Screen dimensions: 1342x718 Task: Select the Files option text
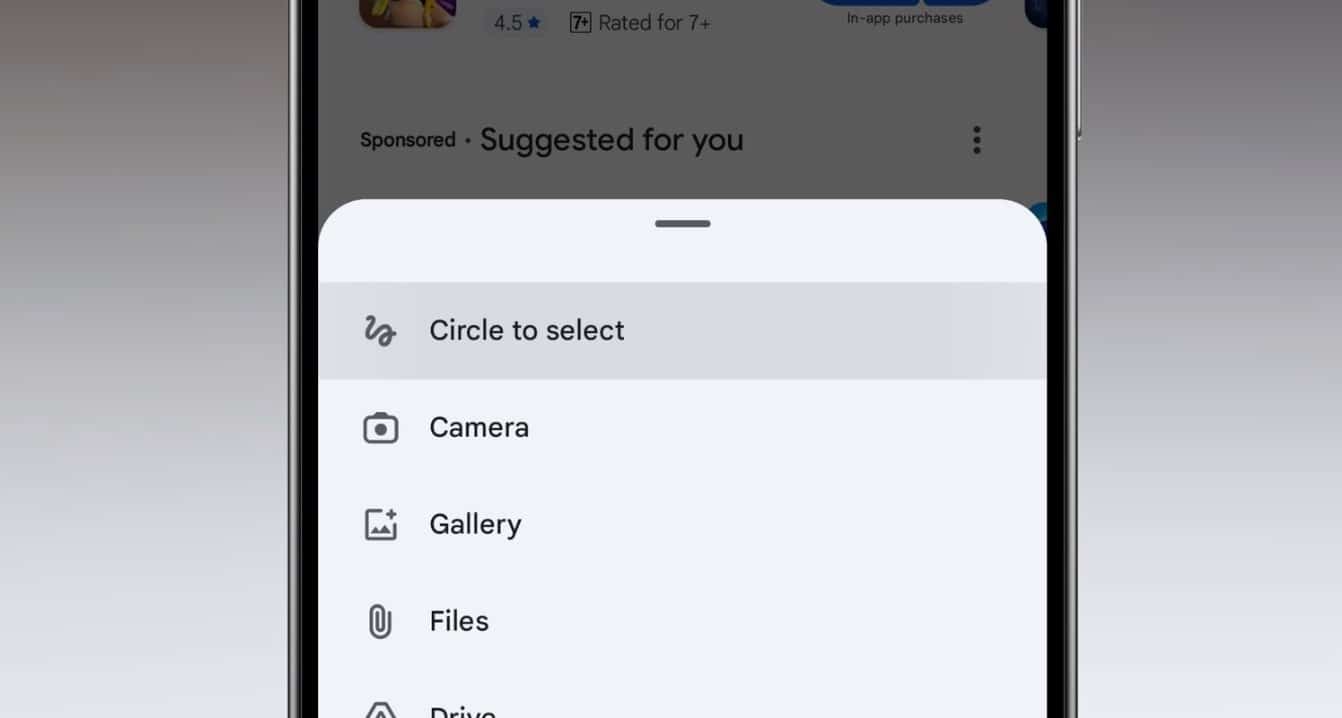(459, 621)
